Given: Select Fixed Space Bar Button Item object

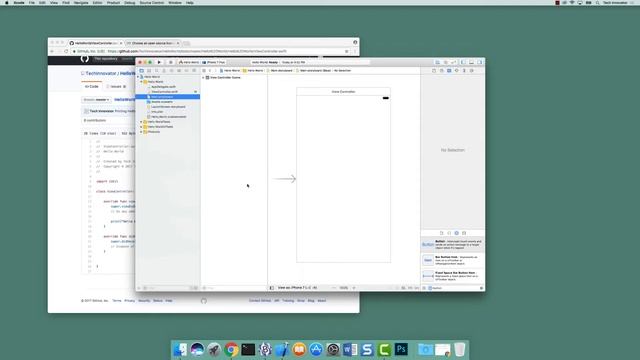Looking at the screenshot, I should (453, 276).
